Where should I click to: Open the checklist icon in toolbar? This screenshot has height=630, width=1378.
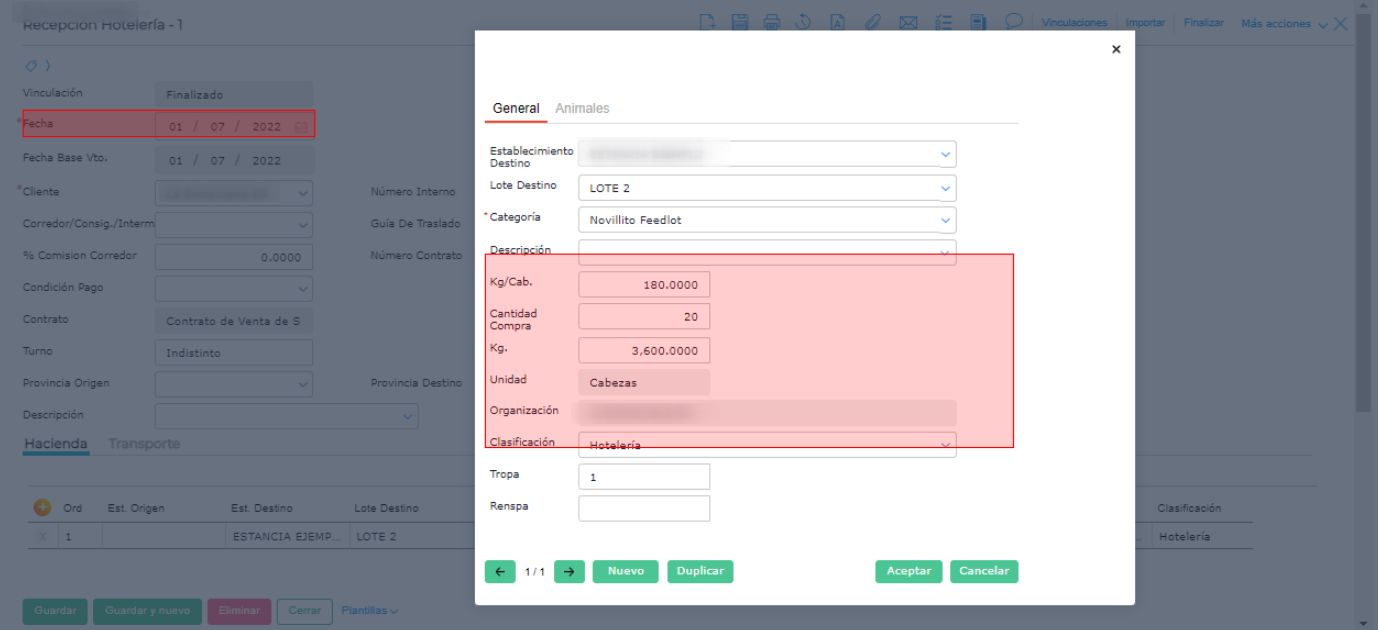[943, 22]
